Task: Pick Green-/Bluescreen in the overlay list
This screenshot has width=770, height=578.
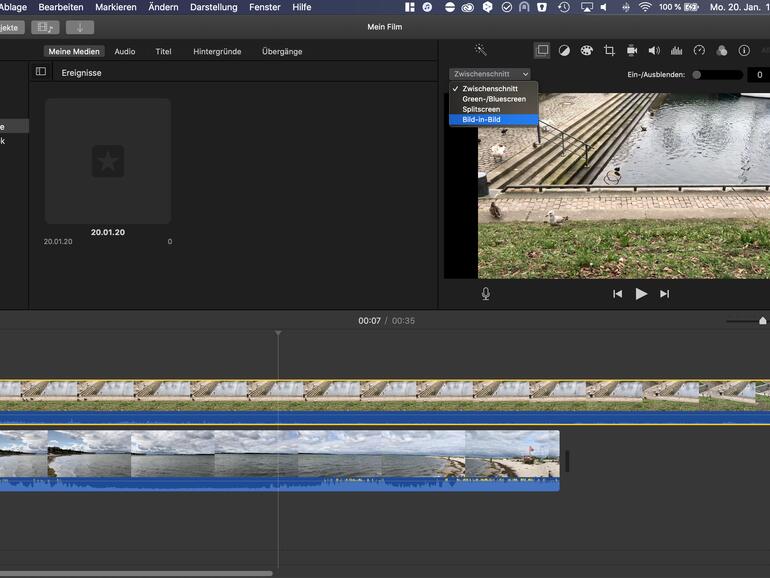Action: [493, 99]
